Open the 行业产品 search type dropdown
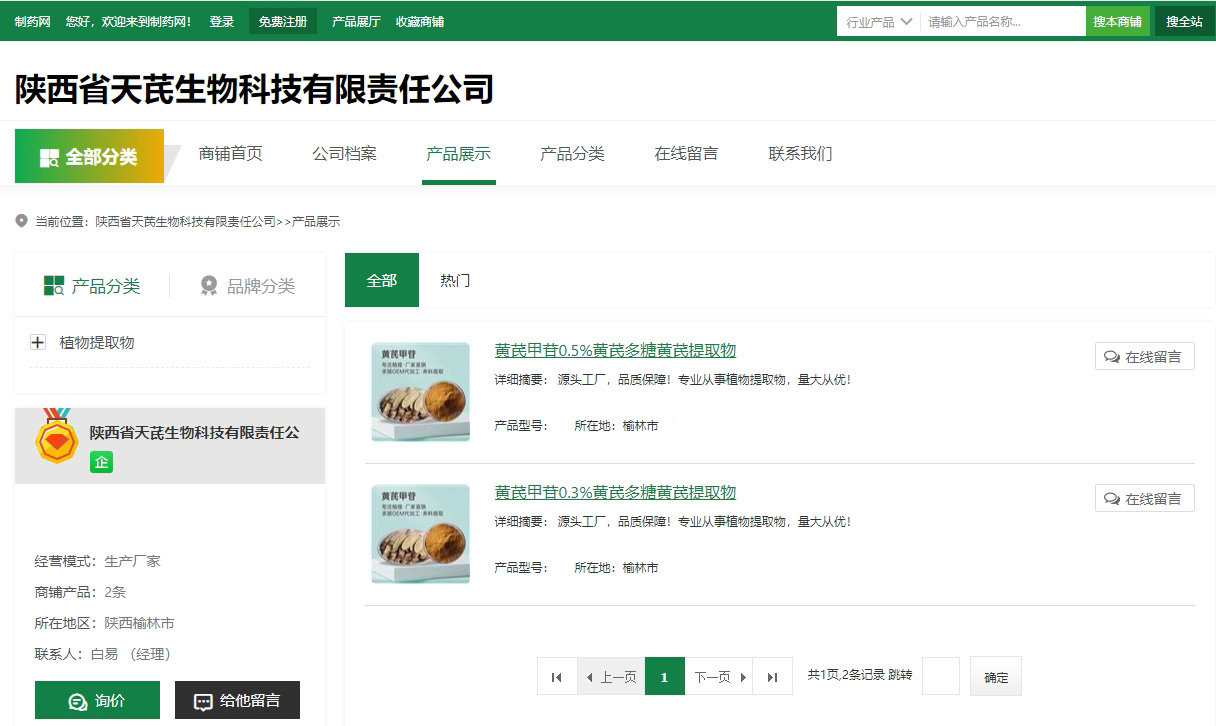 (x=878, y=21)
